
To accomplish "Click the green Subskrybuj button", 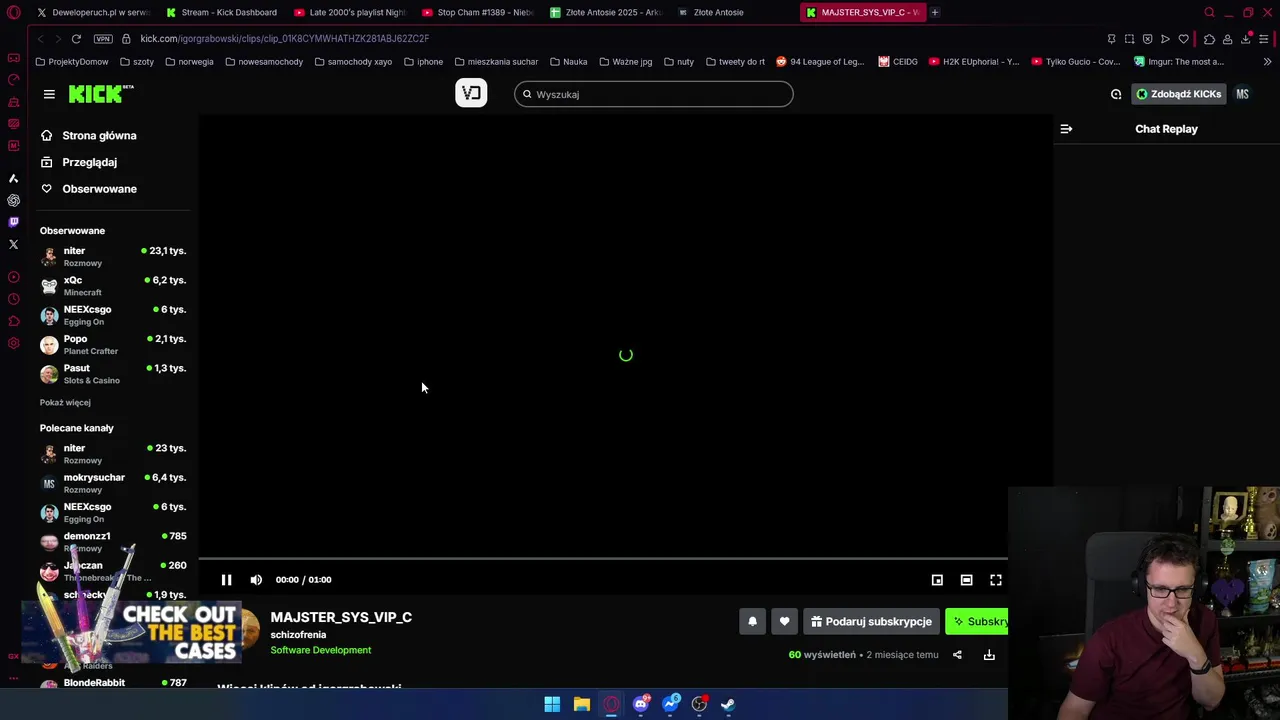I will pyautogui.click(x=977, y=622).
